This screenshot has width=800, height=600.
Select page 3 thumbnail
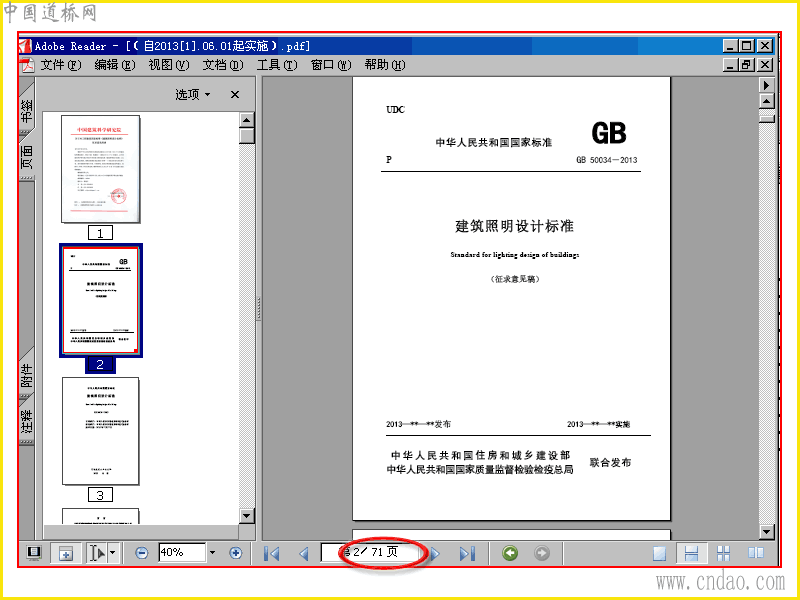101,431
